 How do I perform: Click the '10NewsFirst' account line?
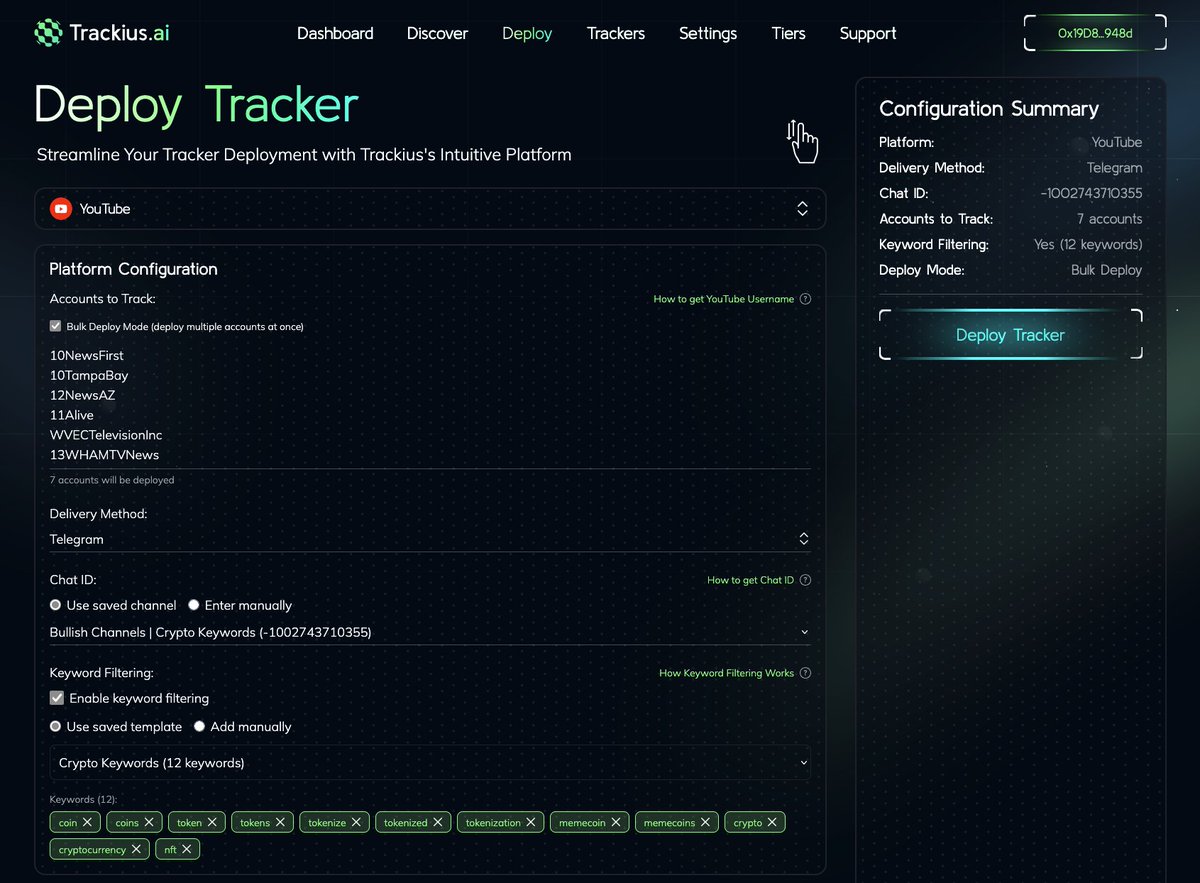[87, 355]
